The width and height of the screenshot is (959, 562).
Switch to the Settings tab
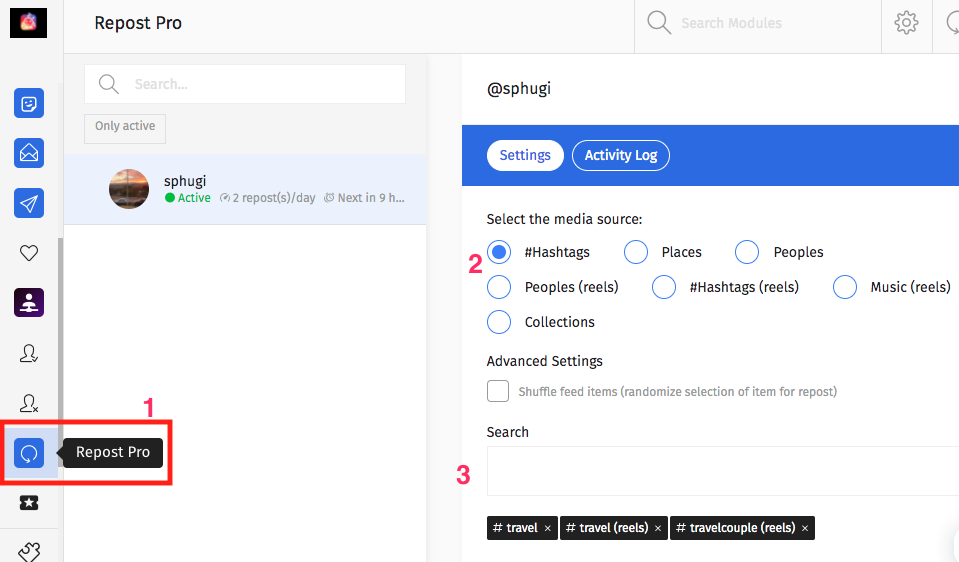tap(525, 155)
